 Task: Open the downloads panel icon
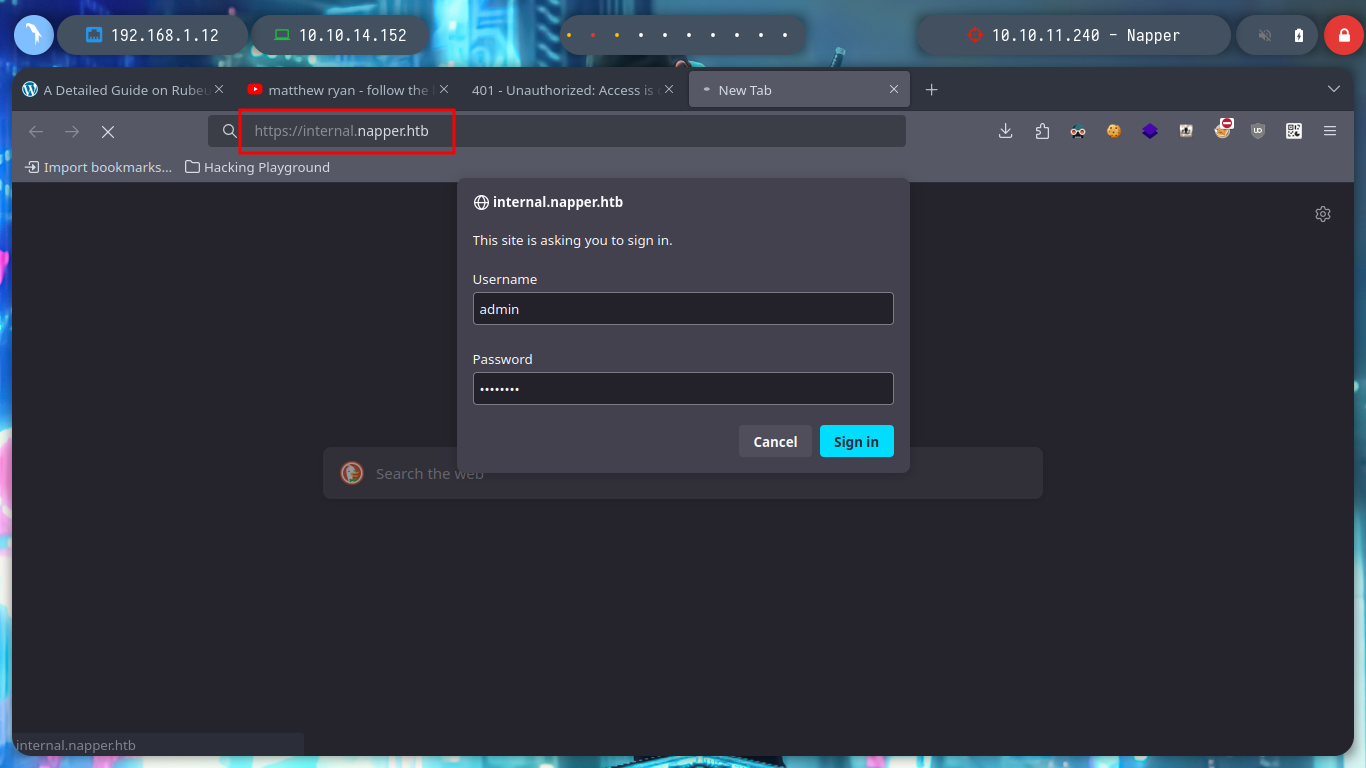tap(1006, 131)
